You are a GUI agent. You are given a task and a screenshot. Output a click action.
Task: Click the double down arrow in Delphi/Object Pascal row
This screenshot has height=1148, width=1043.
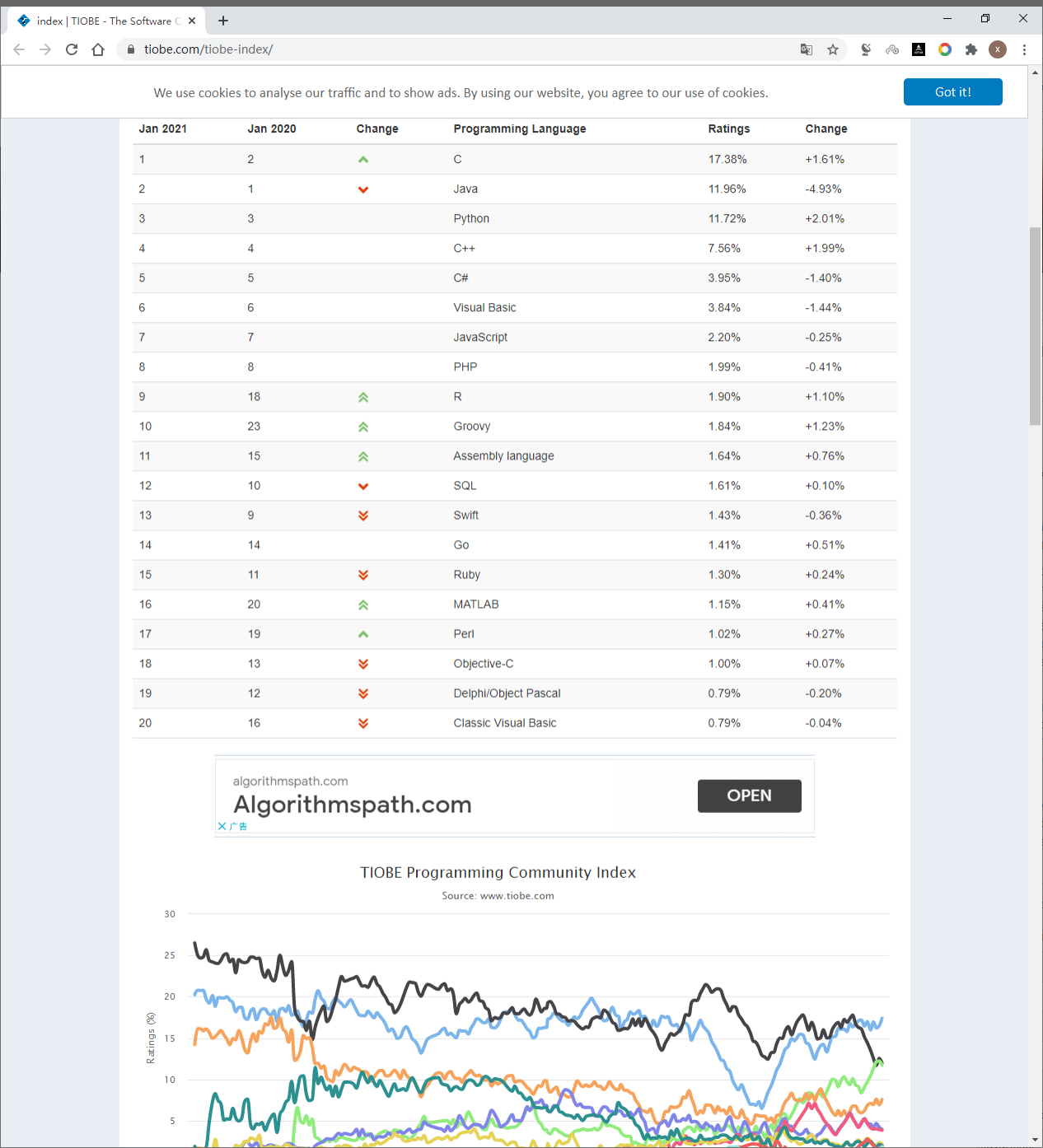[363, 693]
